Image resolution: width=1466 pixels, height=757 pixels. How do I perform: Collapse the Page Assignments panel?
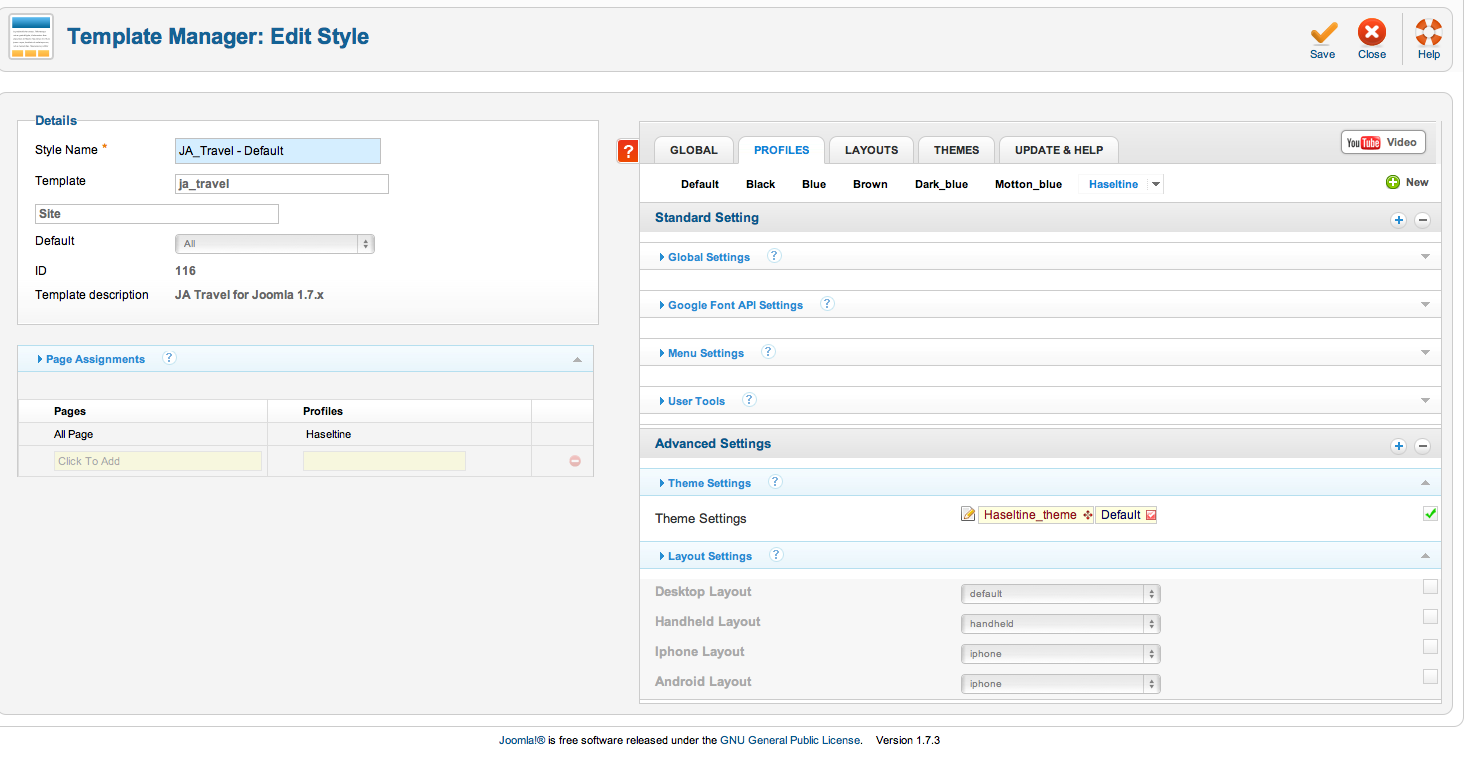(306, 359)
